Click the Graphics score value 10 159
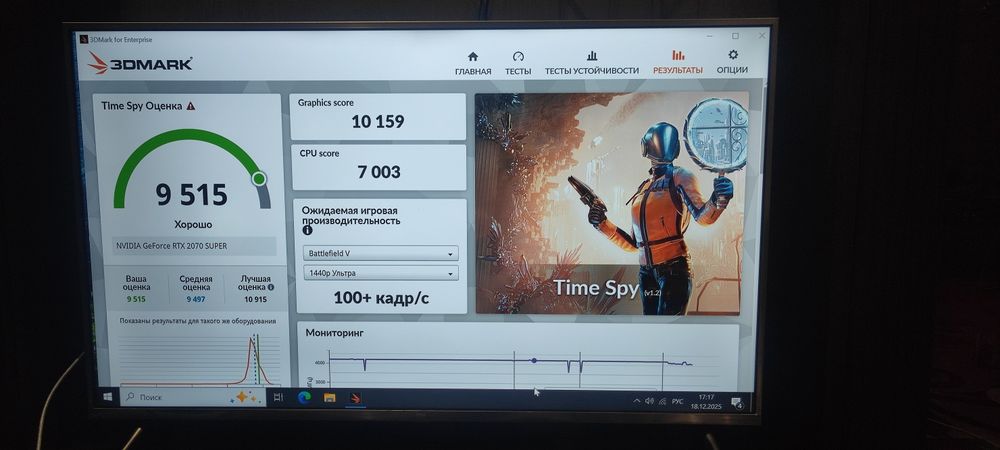1000x450 pixels. [378, 121]
